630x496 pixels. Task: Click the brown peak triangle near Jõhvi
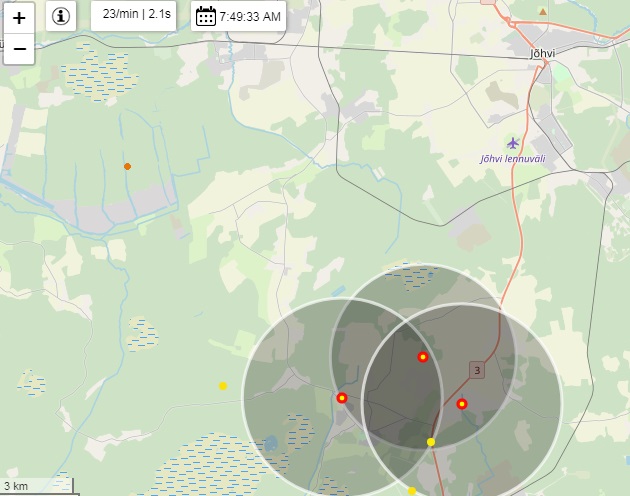click(543, 12)
